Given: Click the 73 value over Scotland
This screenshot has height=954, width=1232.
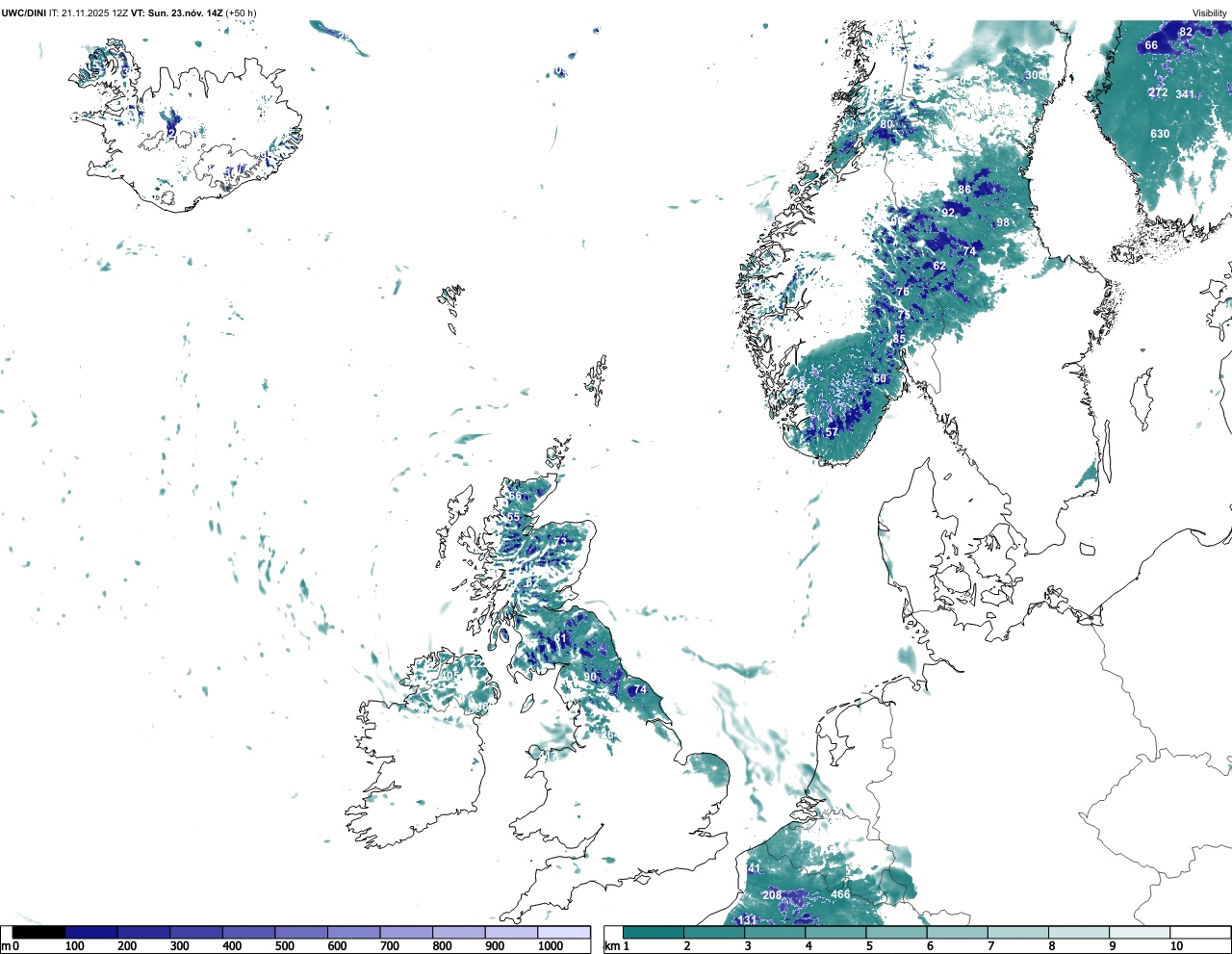Looking at the screenshot, I should click(561, 541).
